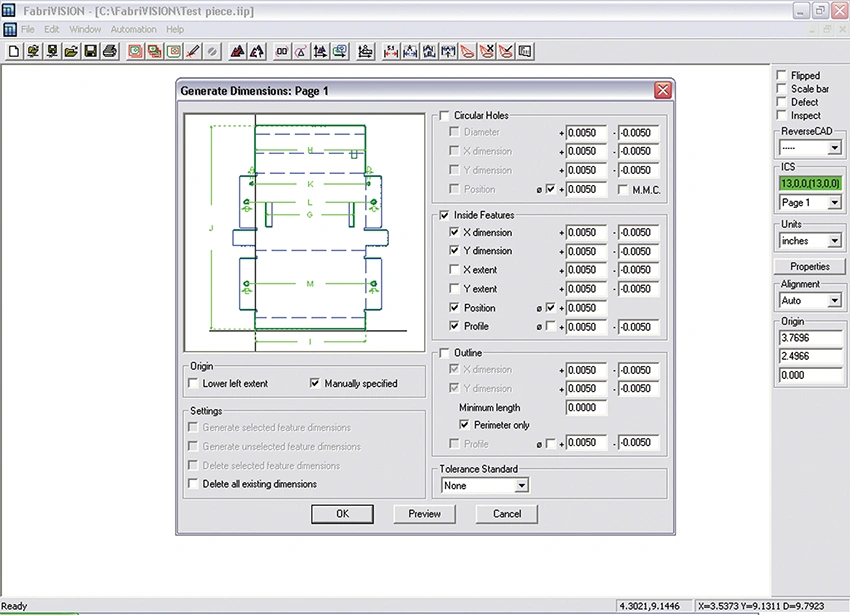850x615 pixels.
Task: Enable the Outline group checkbox
Action: (445, 353)
